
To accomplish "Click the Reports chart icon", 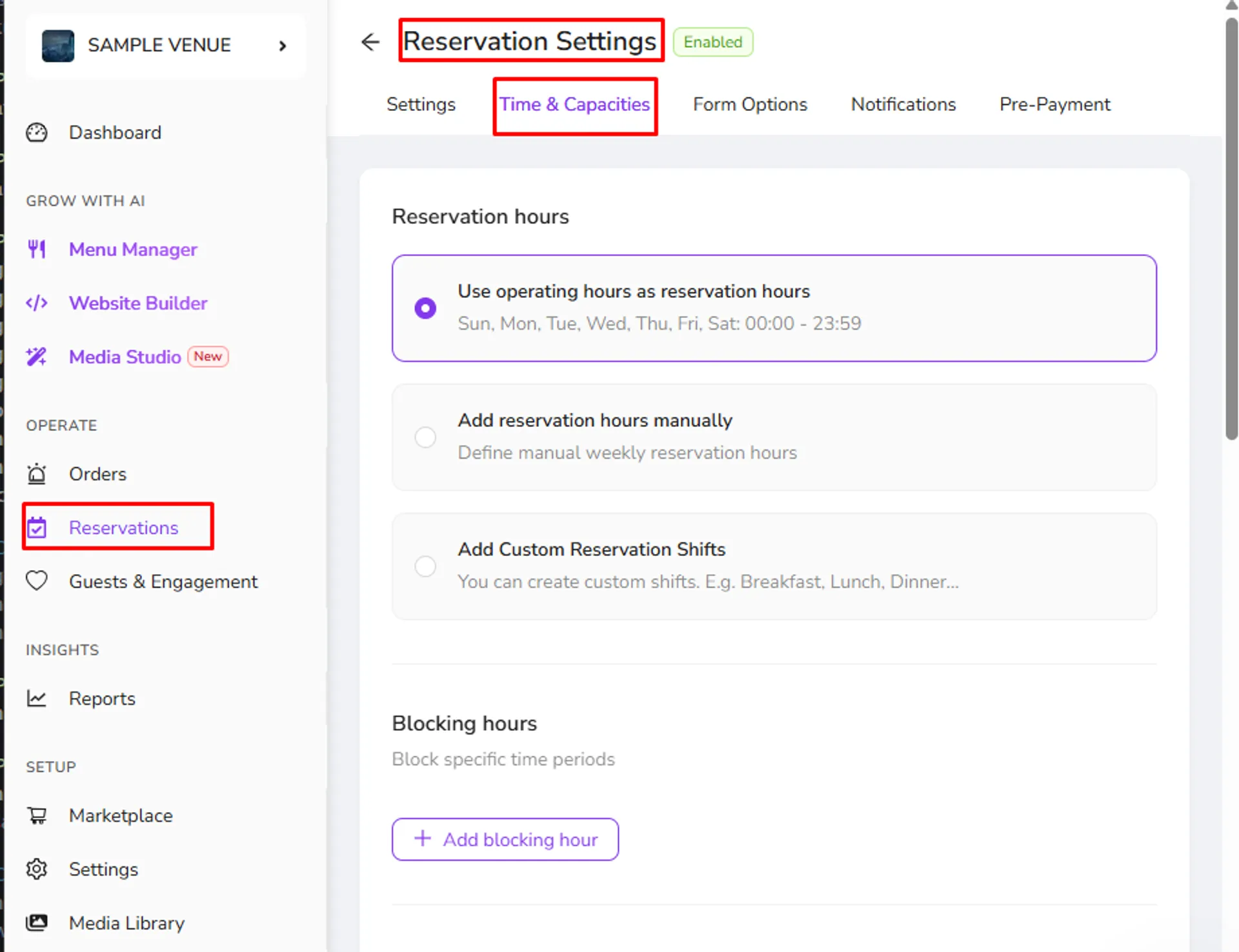I will [x=37, y=698].
